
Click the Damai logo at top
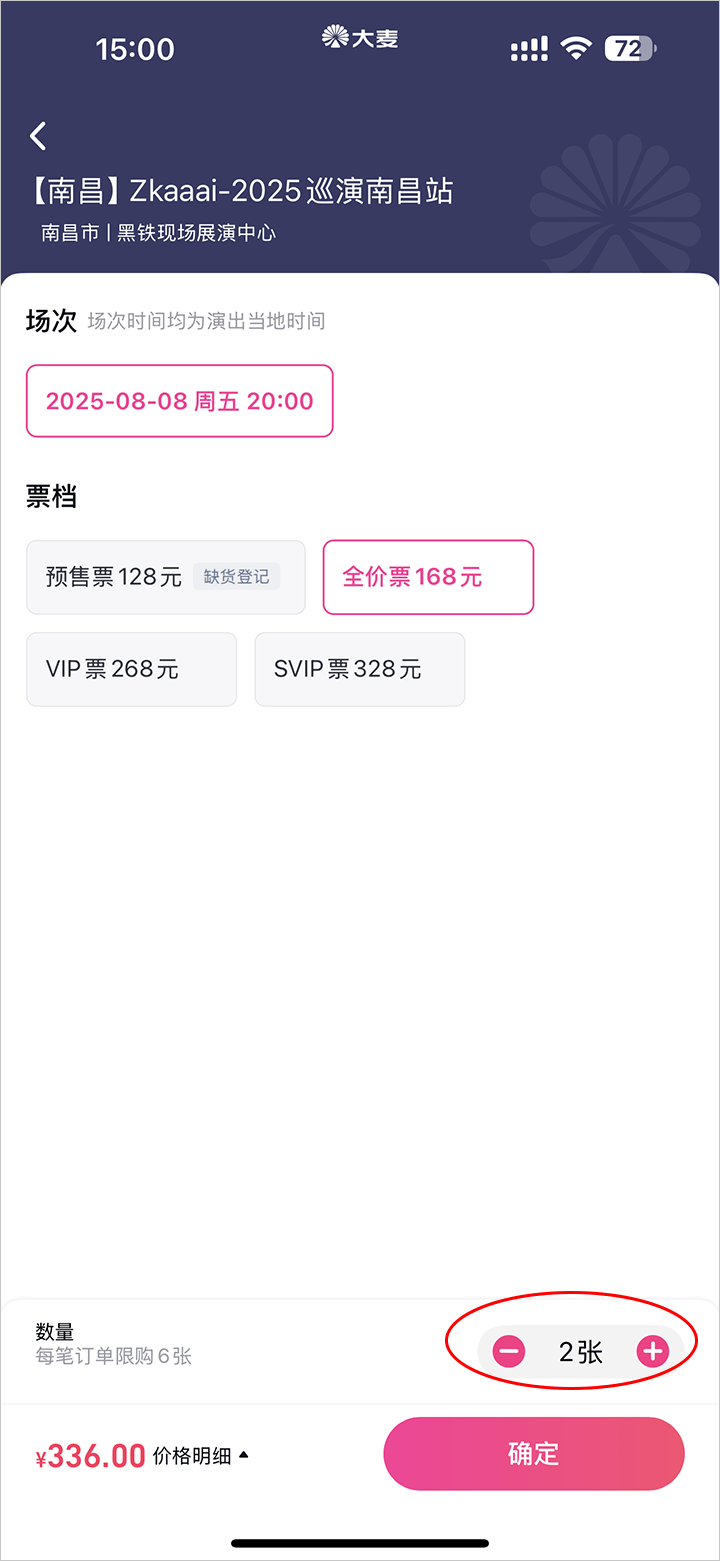pyautogui.click(x=360, y=38)
